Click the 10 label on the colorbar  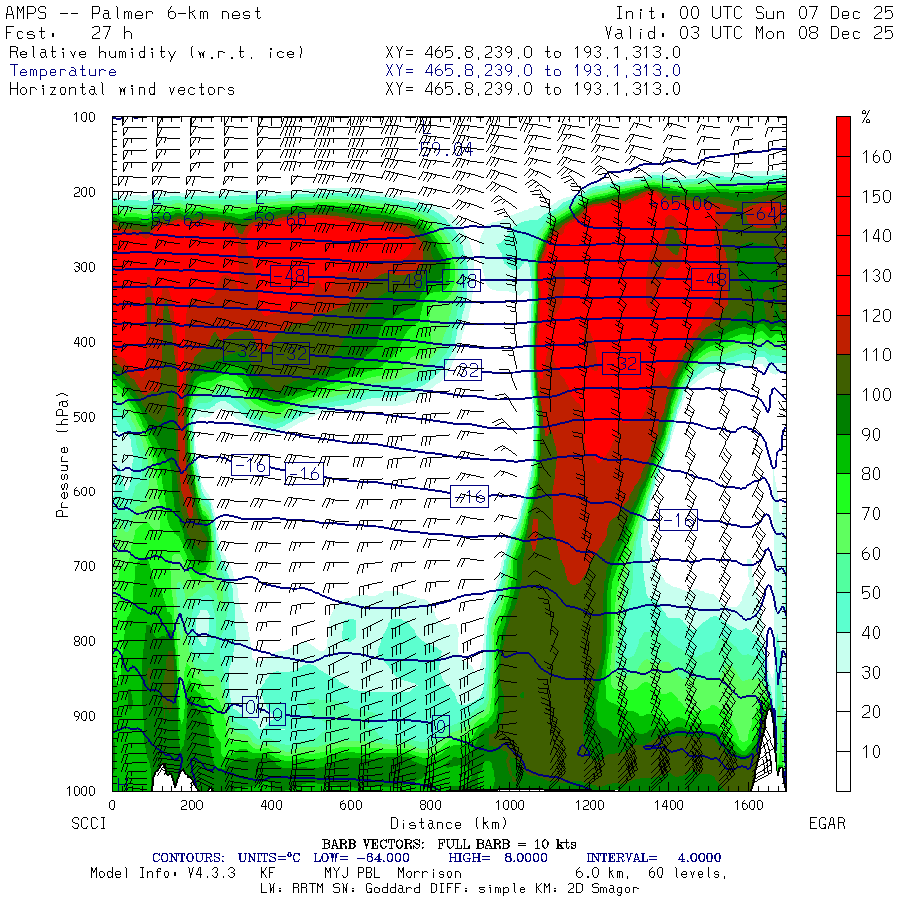click(x=871, y=751)
